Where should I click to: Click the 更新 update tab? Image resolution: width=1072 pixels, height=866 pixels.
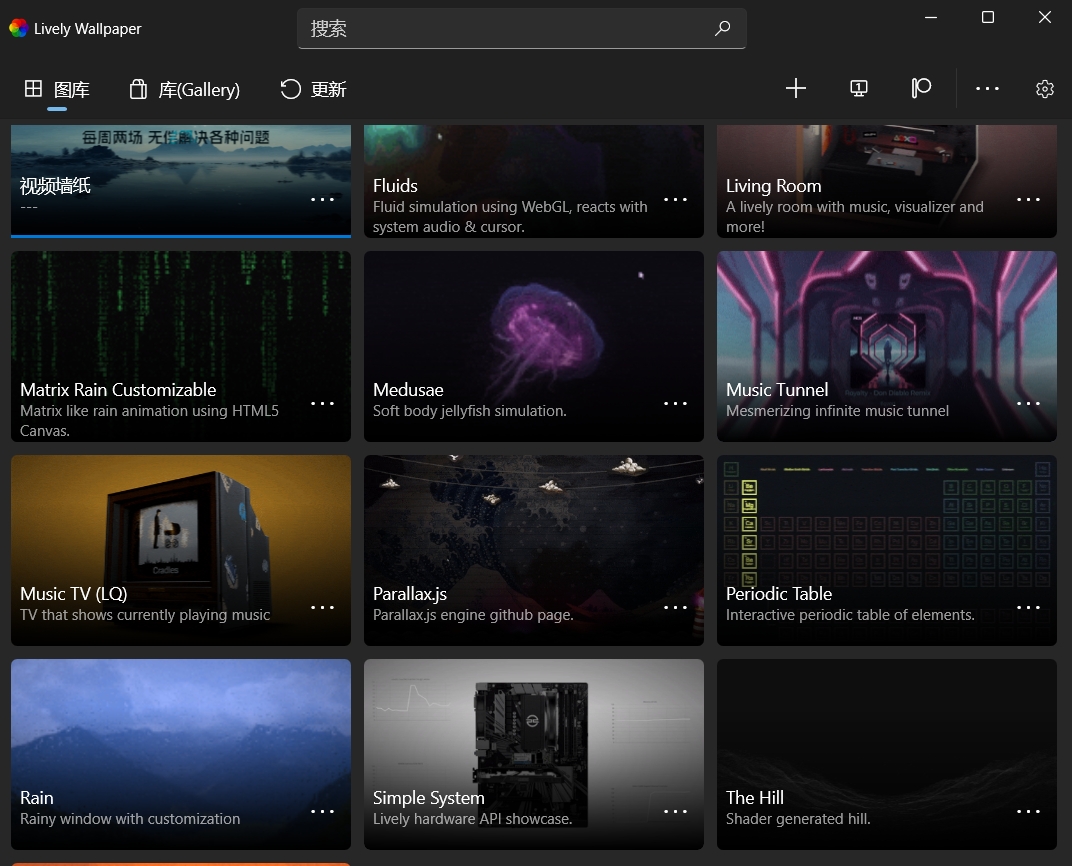[x=313, y=90]
